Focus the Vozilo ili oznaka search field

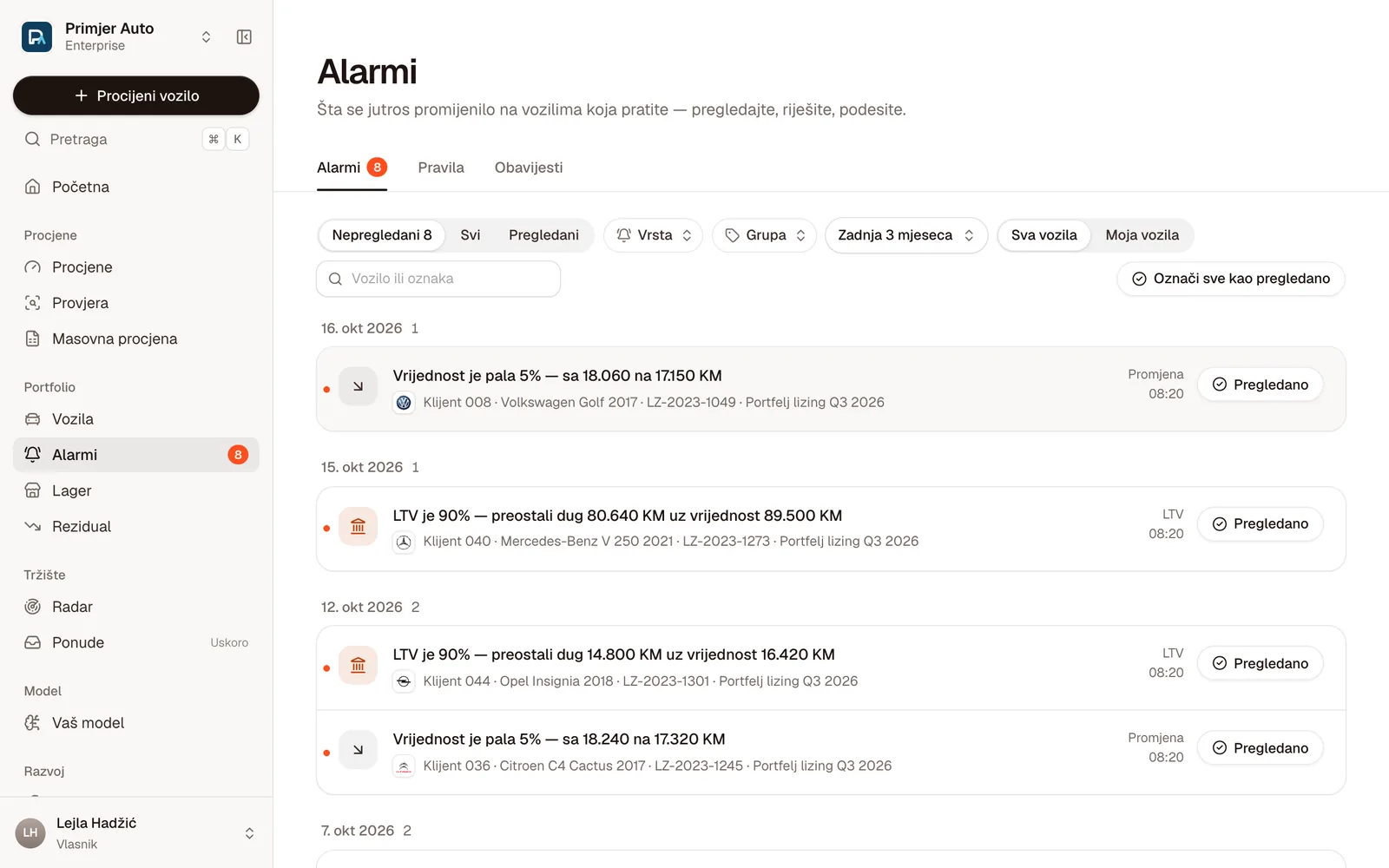438,279
